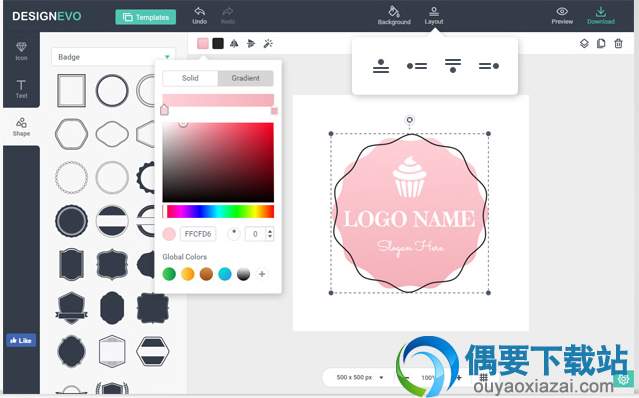Click the Global Colors heading
639x398 pixels.
pos(185,257)
